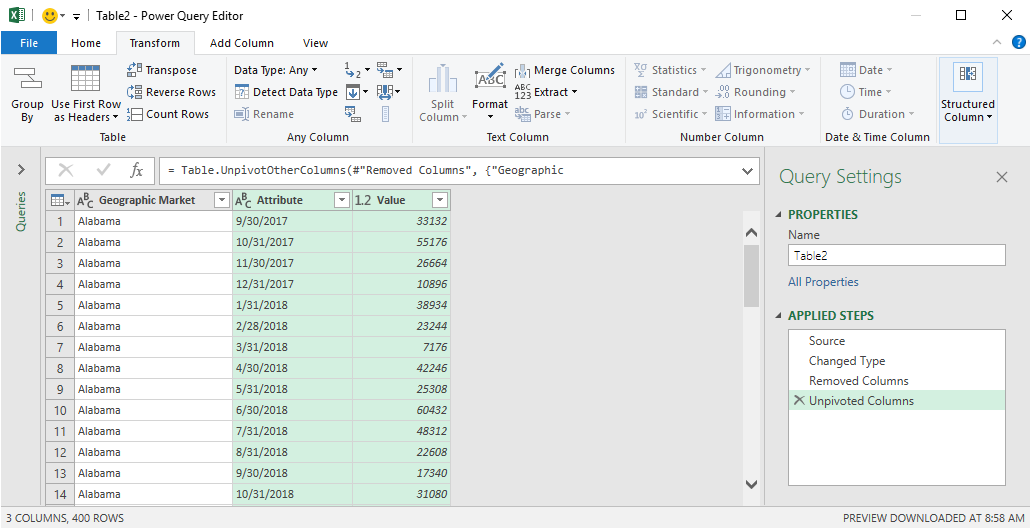Expand the Queries pane
The image size is (1031, 529).
pyautogui.click(x=21, y=171)
